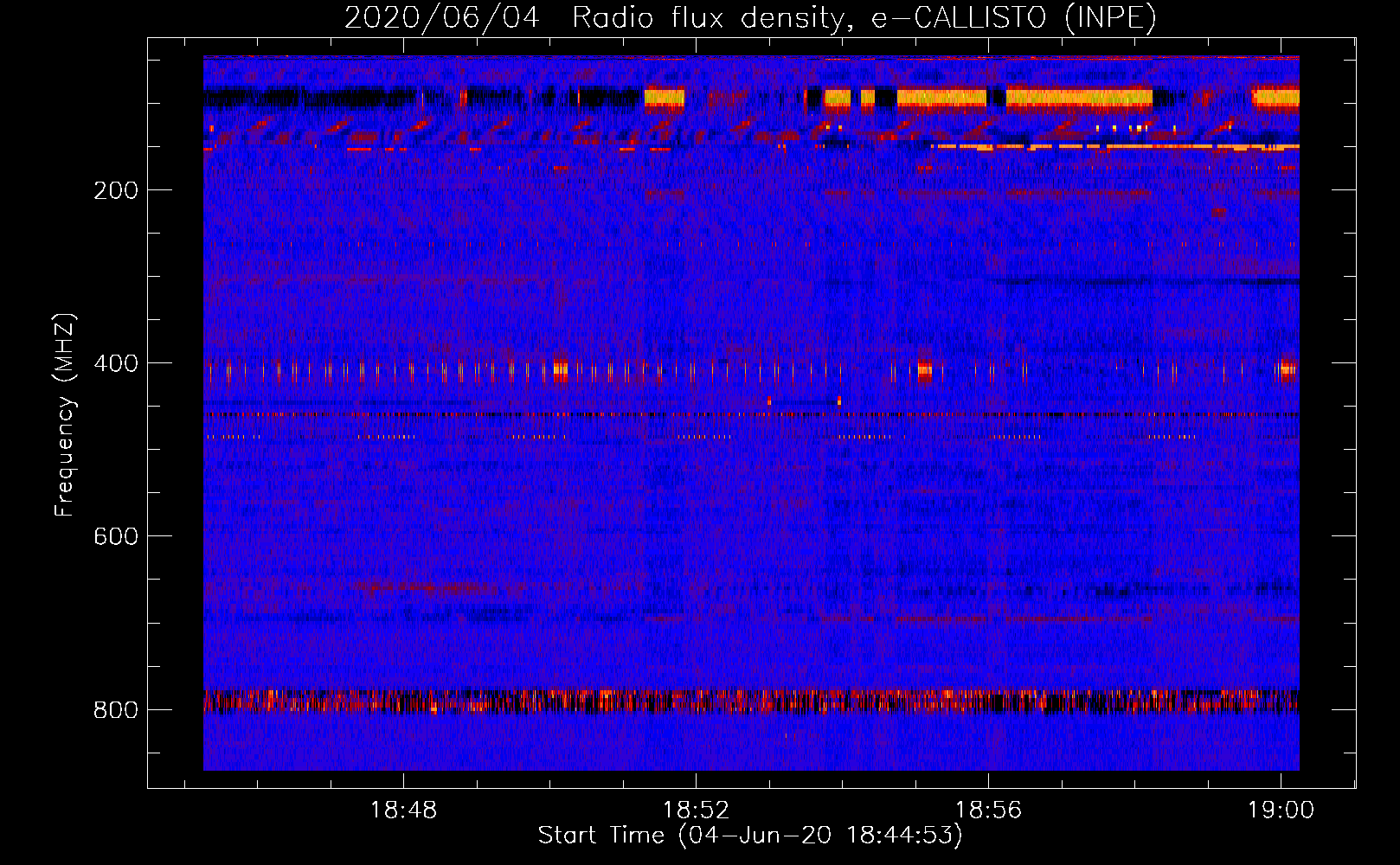Click the '18:56' time axis label

(988, 811)
